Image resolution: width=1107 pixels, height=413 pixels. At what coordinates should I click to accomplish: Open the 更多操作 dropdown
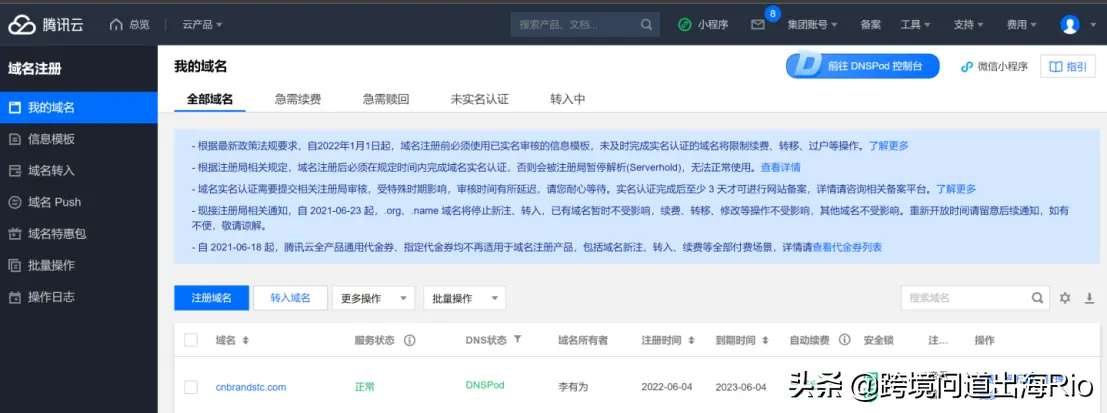(373, 298)
